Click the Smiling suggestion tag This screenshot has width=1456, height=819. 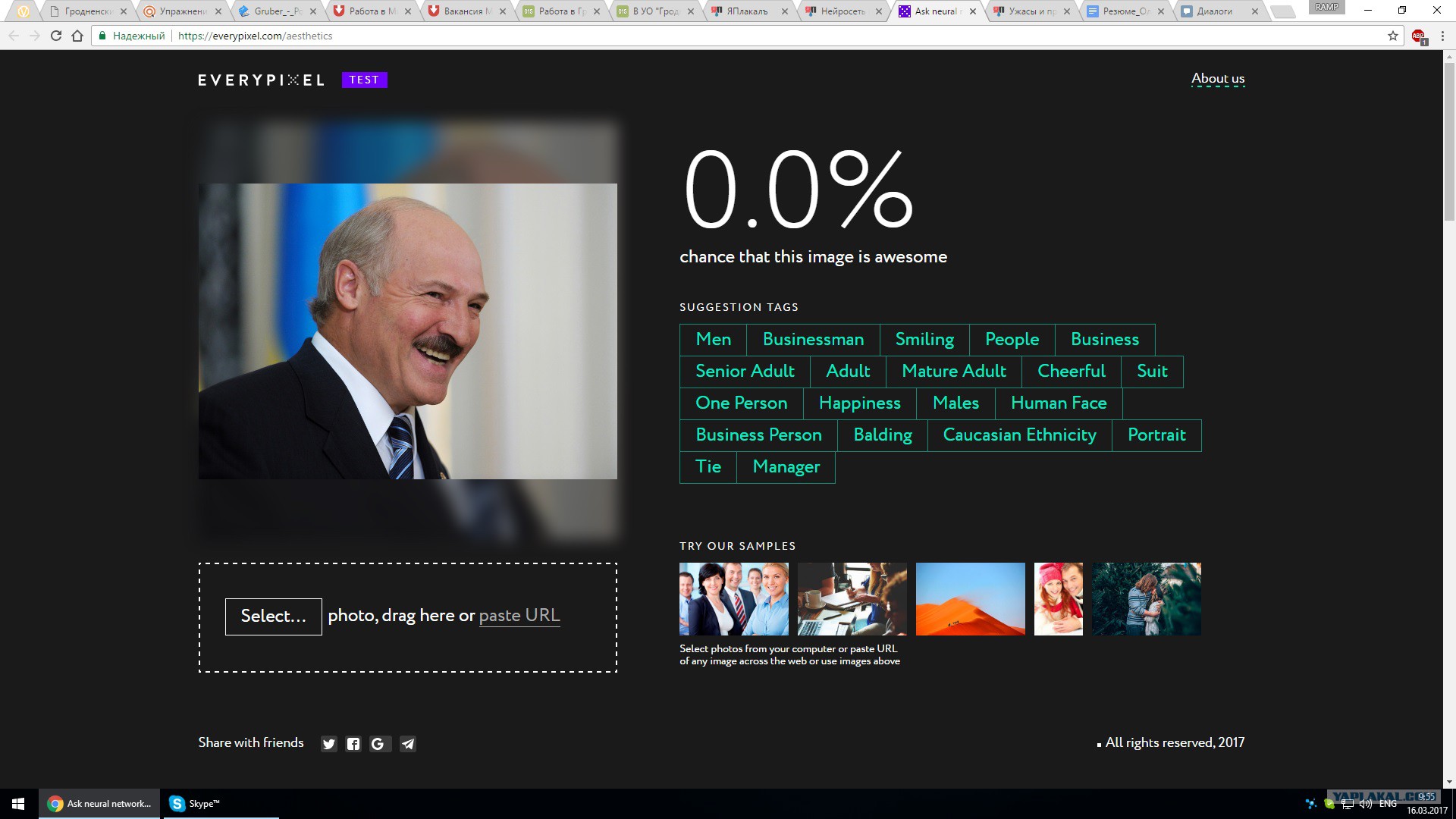(x=924, y=340)
